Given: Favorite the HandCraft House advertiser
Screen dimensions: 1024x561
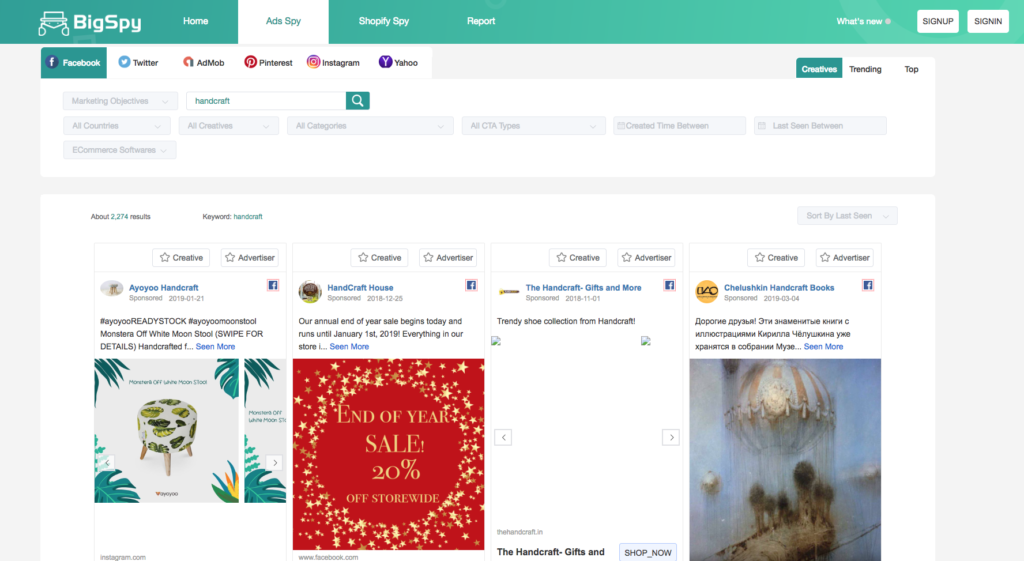Looking at the screenshot, I should (448, 257).
